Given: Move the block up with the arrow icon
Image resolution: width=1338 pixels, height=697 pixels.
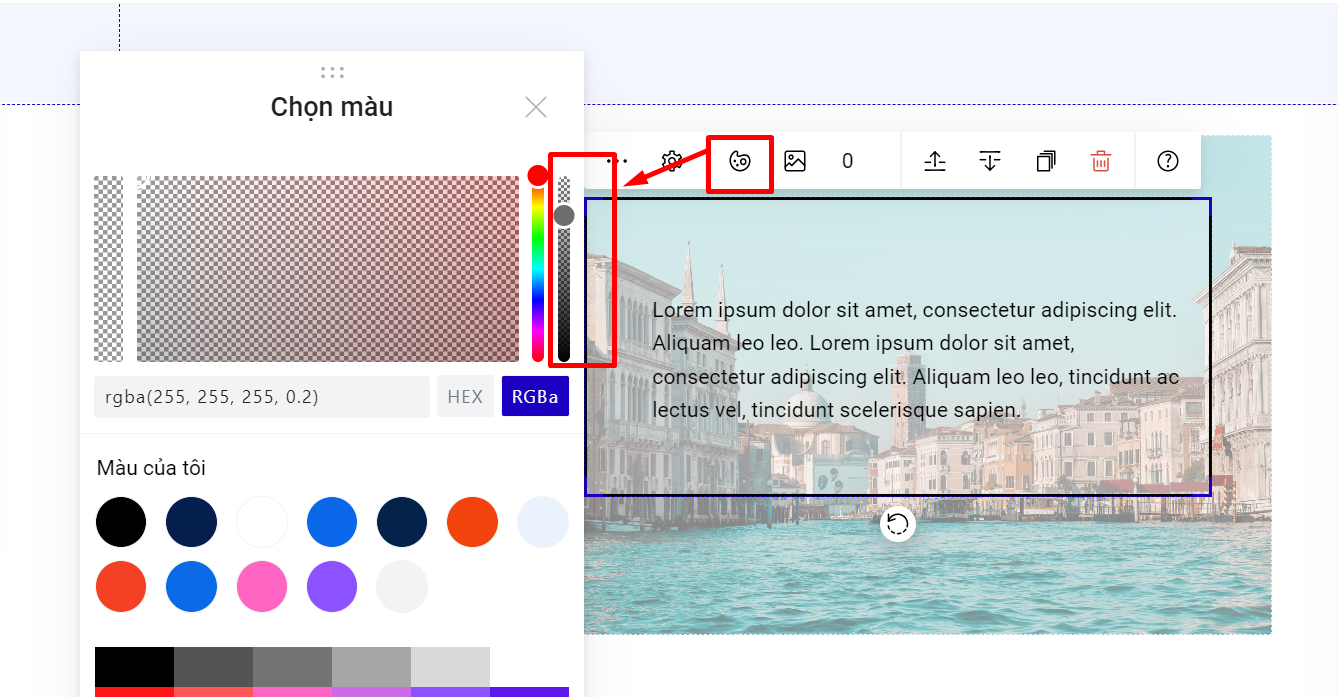Looking at the screenshot, I should click(935, 161).
